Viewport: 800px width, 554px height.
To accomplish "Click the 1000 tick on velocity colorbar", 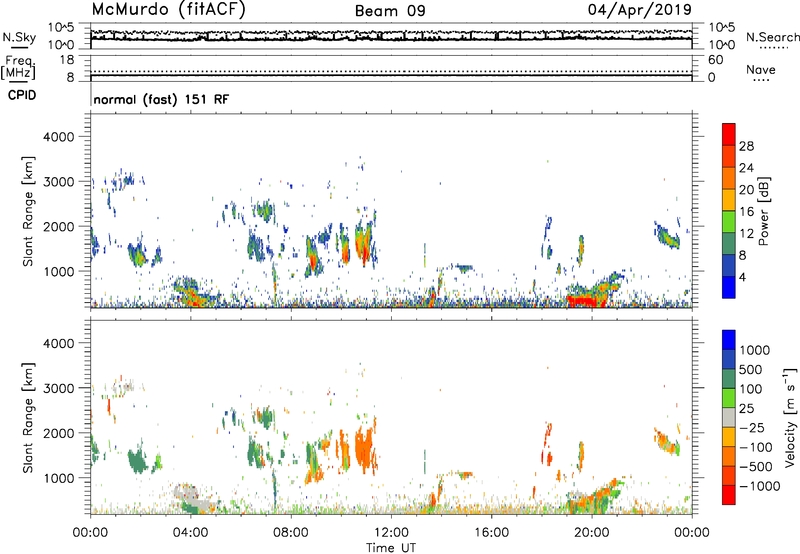I will tap(755, 350).
